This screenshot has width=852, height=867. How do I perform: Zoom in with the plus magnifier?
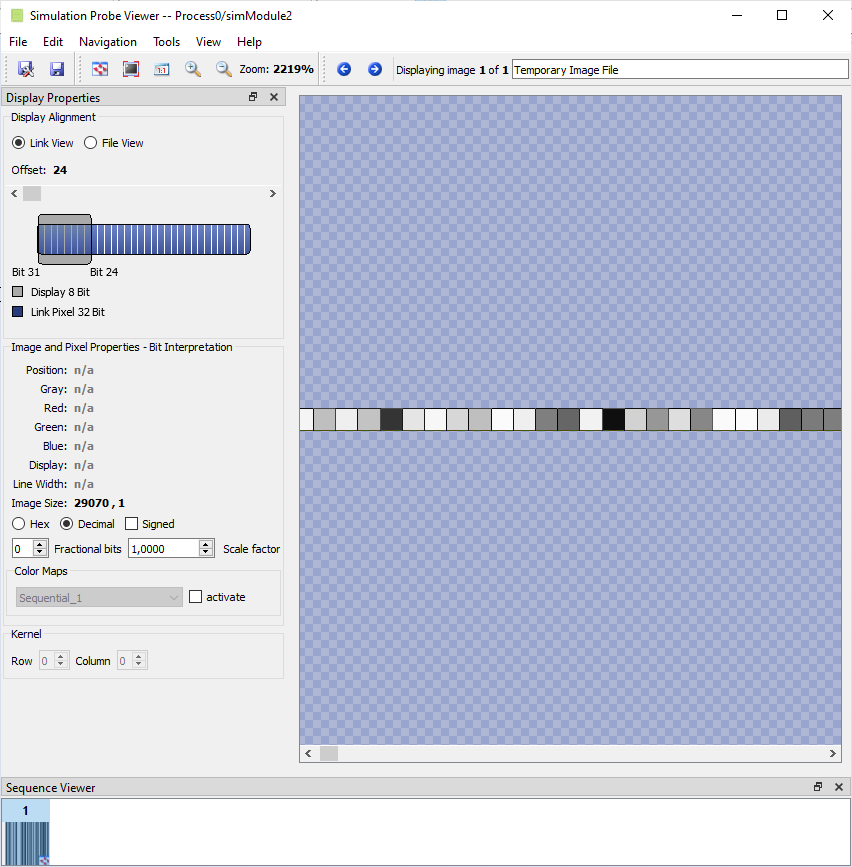[x=192, y=69]
